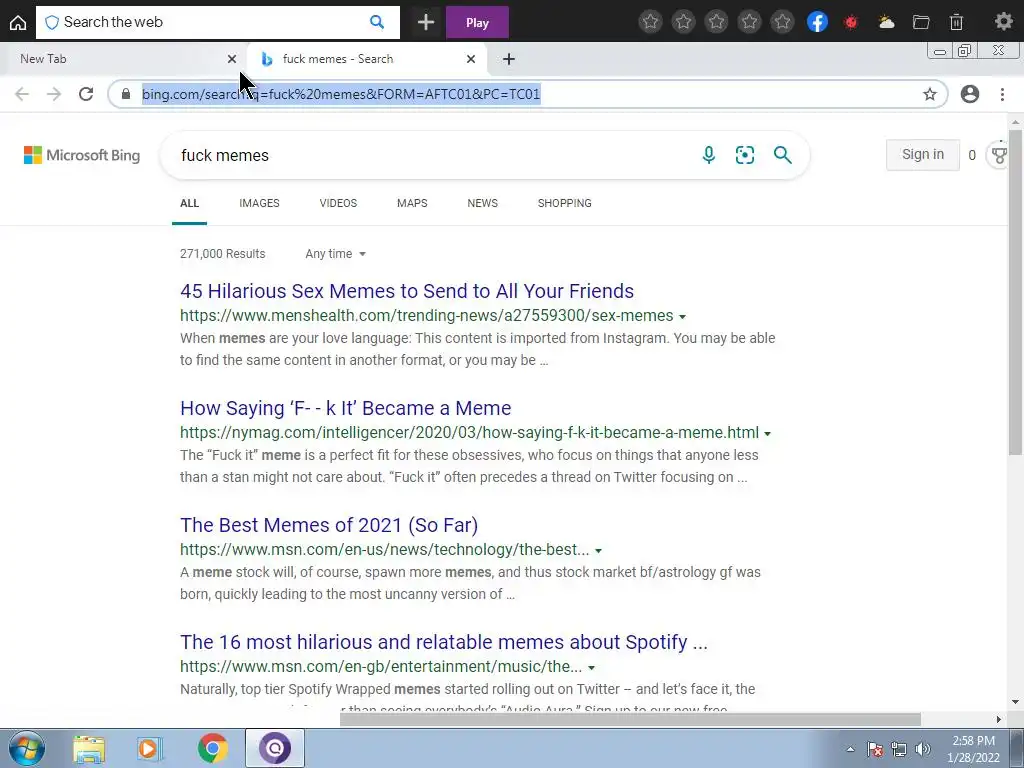Open the Windows Start button
Image resolution: width=1024 pixels, height=768 pixels.
click(27, 748)
